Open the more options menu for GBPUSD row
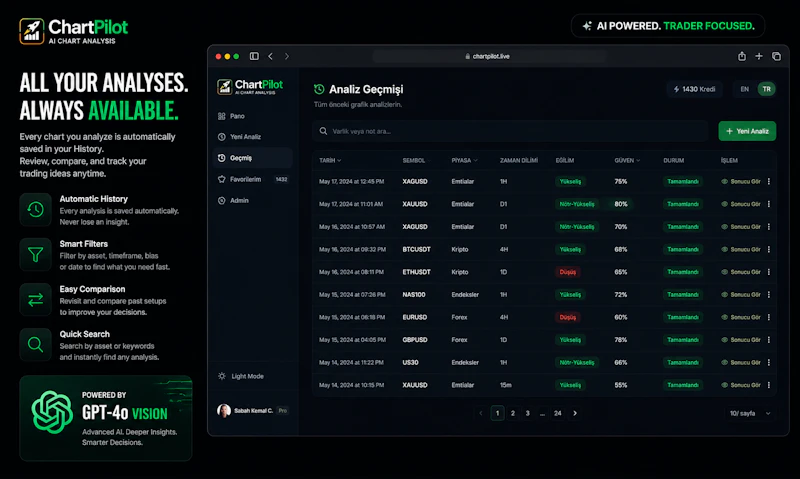 coord(769,340)
